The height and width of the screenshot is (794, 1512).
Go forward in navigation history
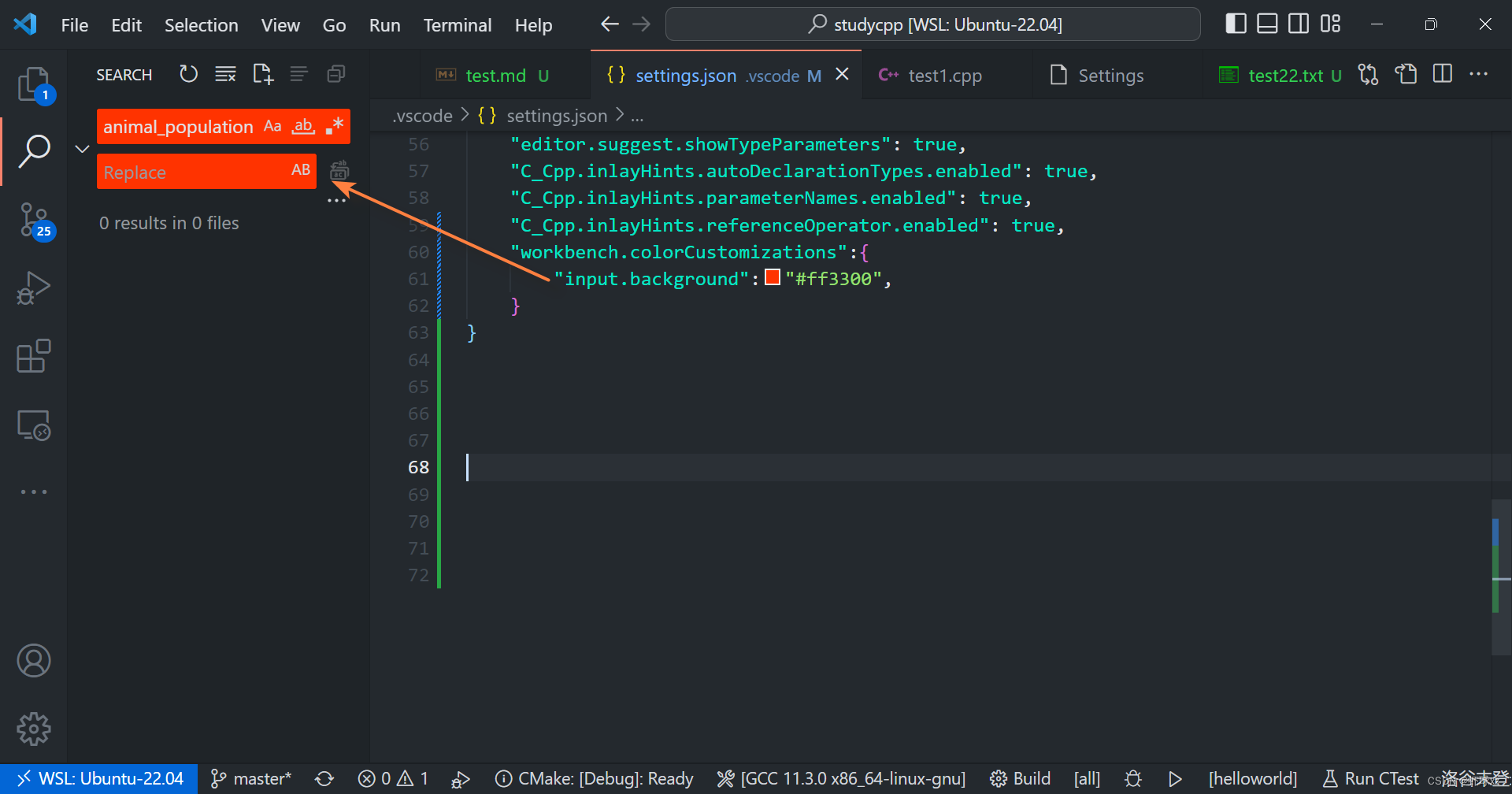pos(642,24)
